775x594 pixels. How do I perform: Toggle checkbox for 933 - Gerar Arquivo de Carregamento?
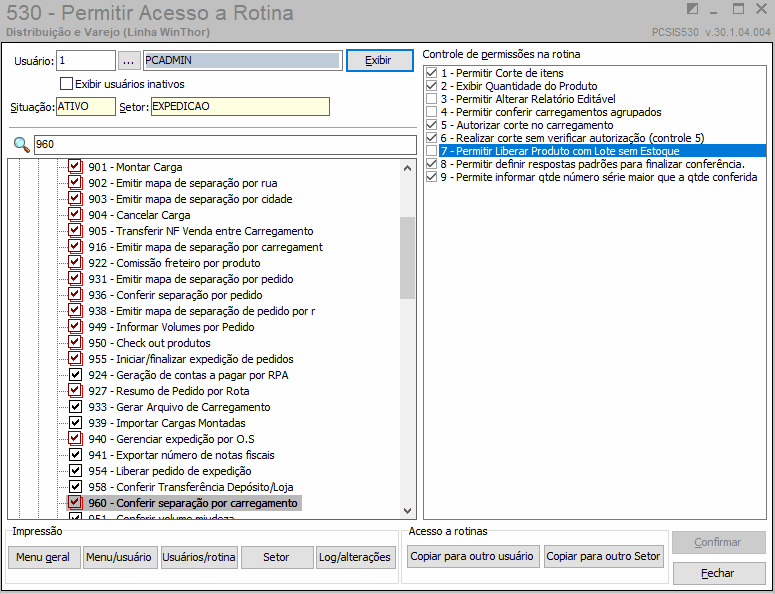(75, 407)
